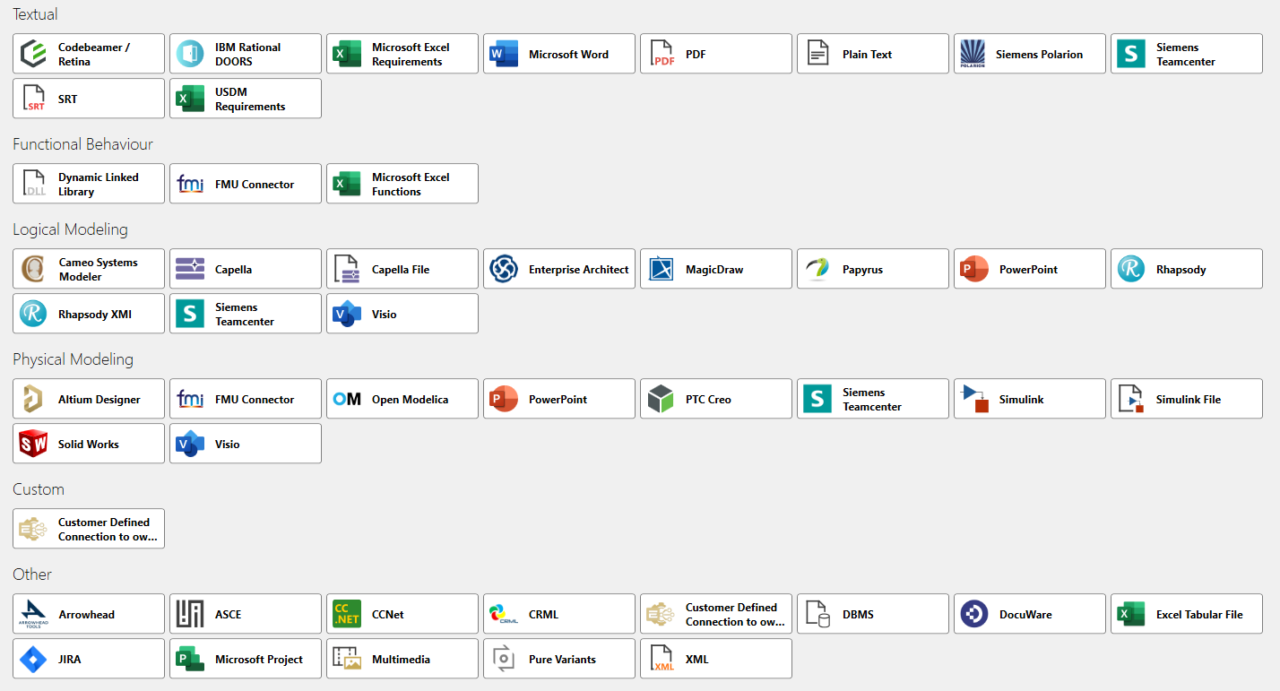Open the Microsoft Word connector tile

[x=559, y=54]
